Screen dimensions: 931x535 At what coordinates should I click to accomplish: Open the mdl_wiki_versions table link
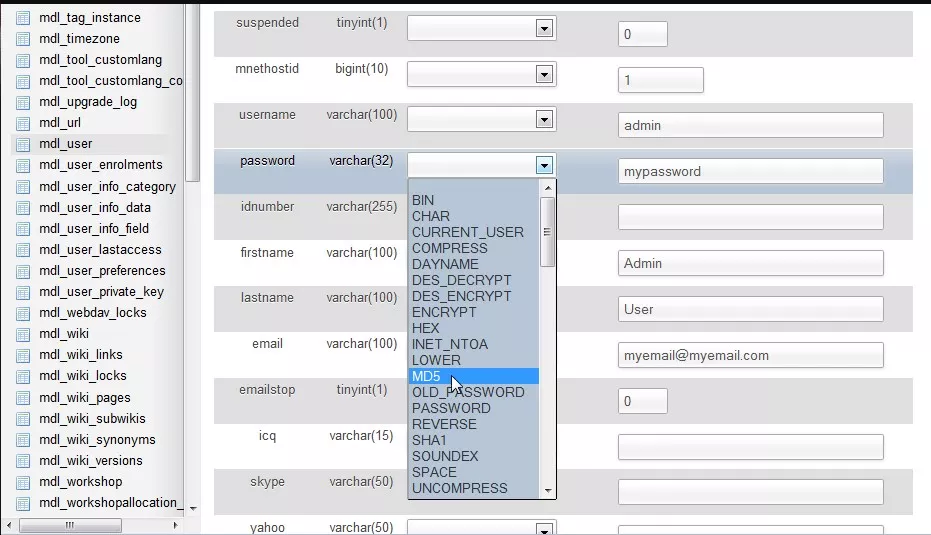click(x=90, y=461)
